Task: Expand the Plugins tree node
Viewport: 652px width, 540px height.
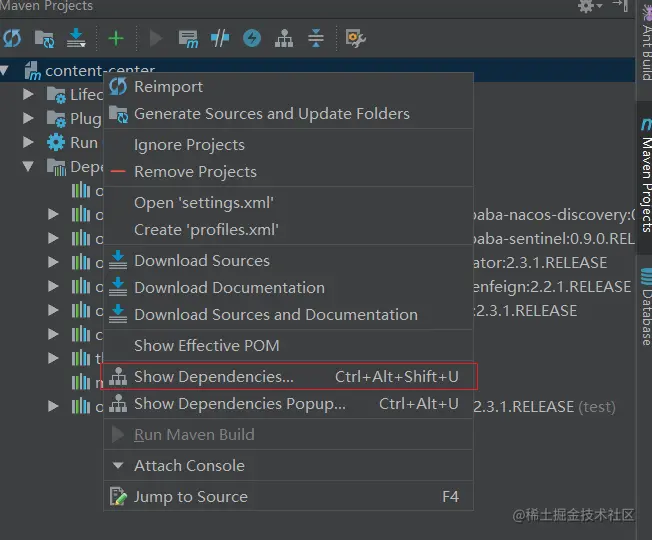Action: click(x=28, y=118)
